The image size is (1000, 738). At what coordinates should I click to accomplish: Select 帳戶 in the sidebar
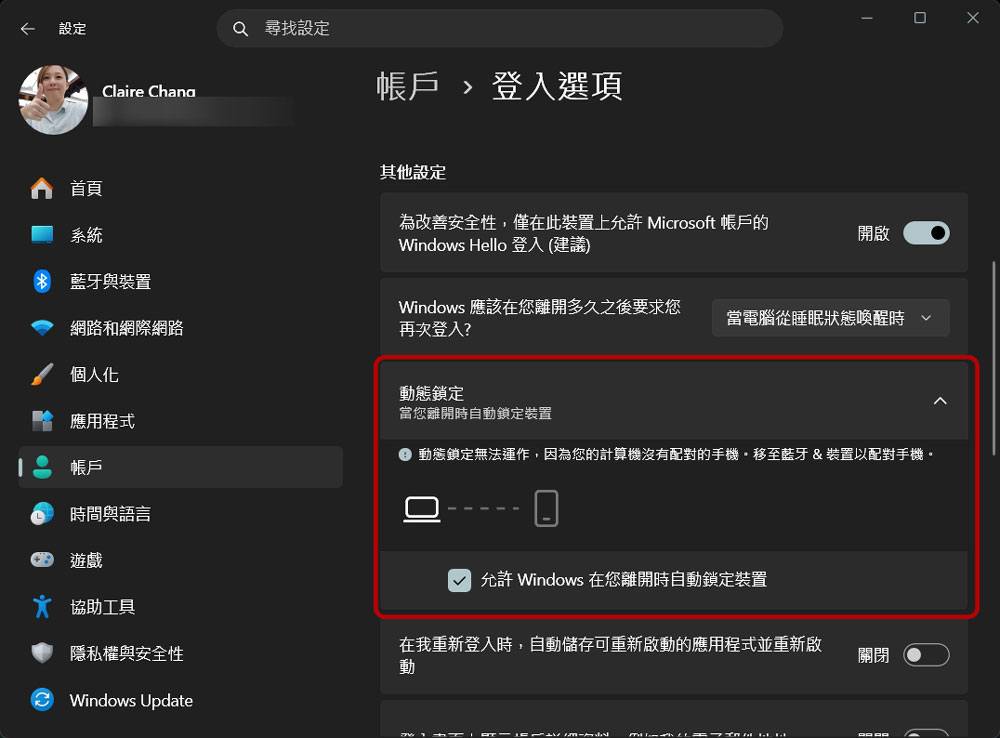pos(180,468)
